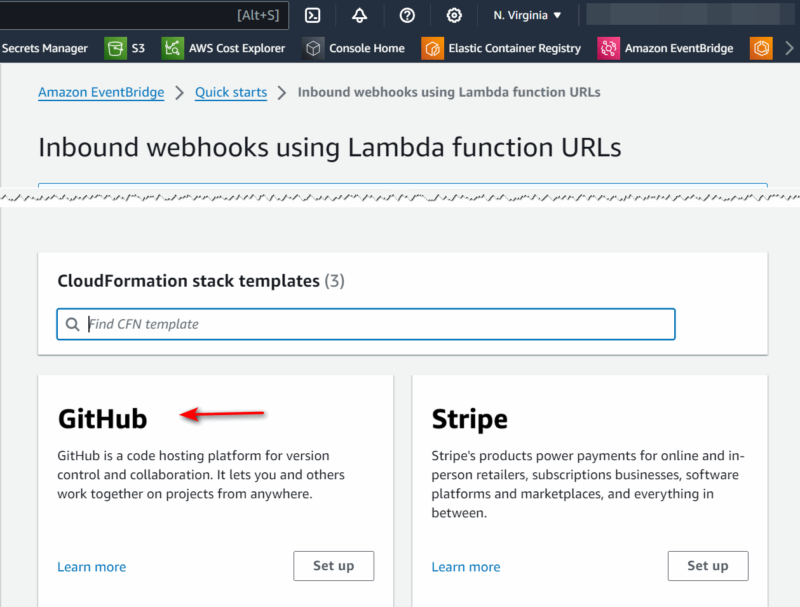Open Learn more link for GitHub
800x607 pixels.
tap(91, 567)
